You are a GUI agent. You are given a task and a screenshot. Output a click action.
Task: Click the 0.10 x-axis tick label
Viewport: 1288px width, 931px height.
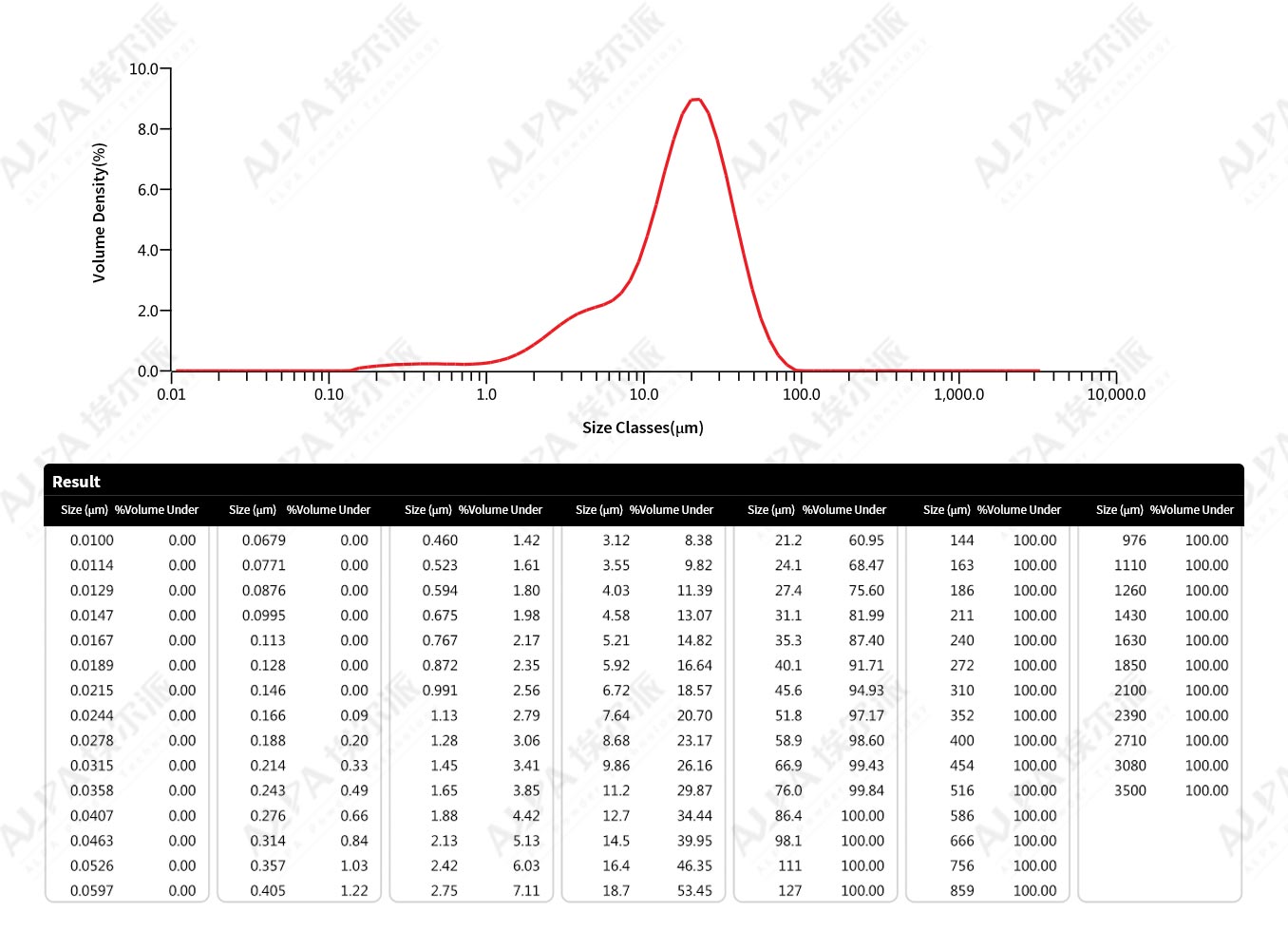coord(329,394)
